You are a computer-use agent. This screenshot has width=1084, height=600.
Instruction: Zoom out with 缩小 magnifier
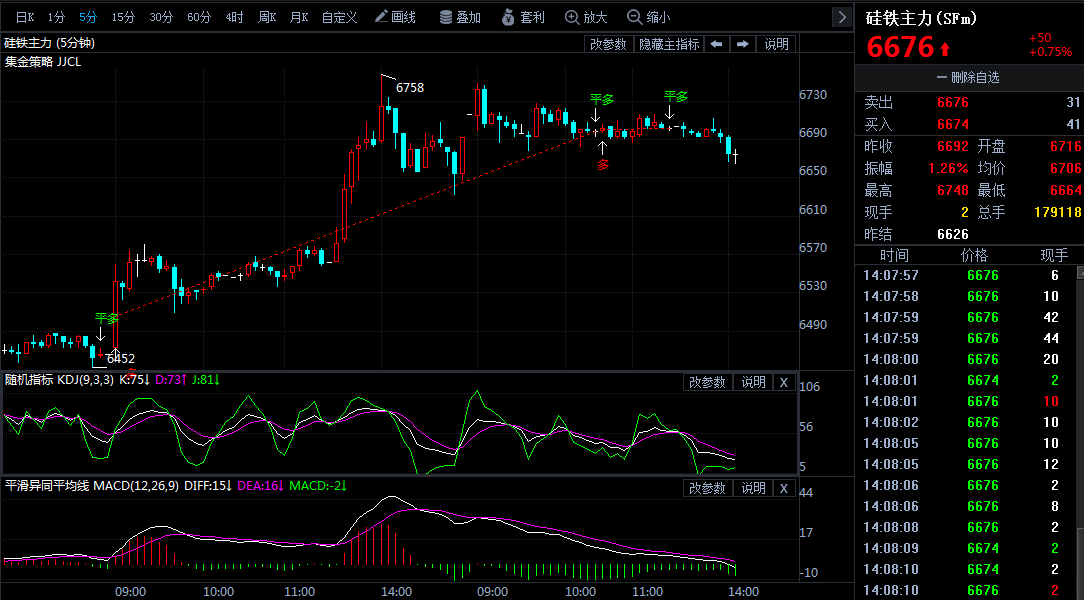coord(648,17)
